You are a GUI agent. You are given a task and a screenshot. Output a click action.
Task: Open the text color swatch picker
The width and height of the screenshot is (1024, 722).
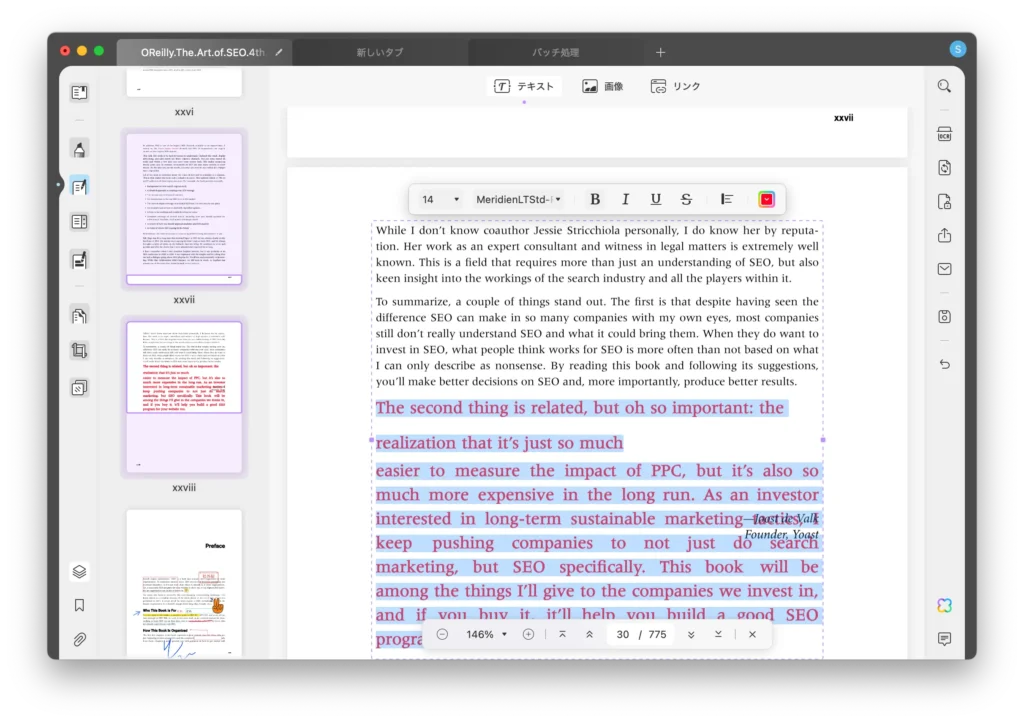pyautogui.click(x=767, y=200)
